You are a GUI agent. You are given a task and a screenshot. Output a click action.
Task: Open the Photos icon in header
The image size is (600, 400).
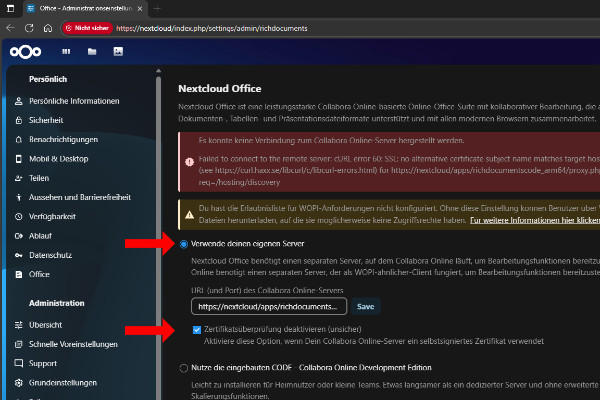pyautogui.click(x=118, y=51)
